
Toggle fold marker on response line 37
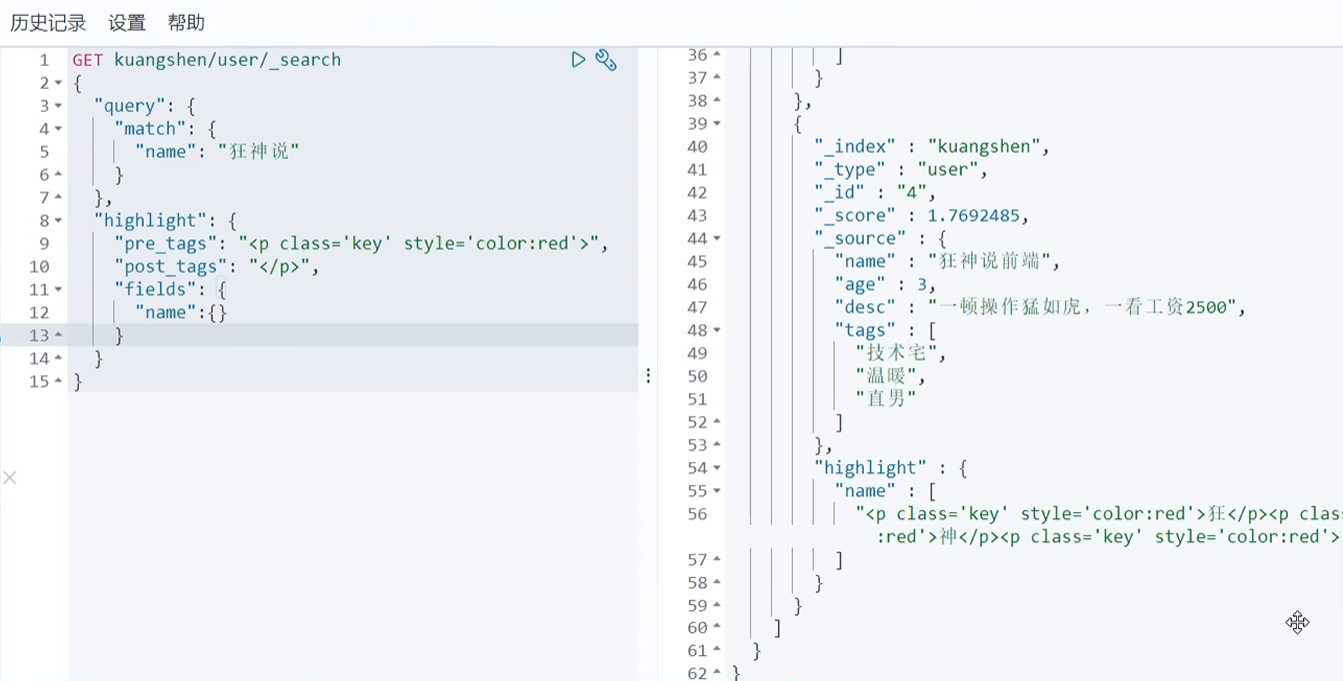pos(717,78)
